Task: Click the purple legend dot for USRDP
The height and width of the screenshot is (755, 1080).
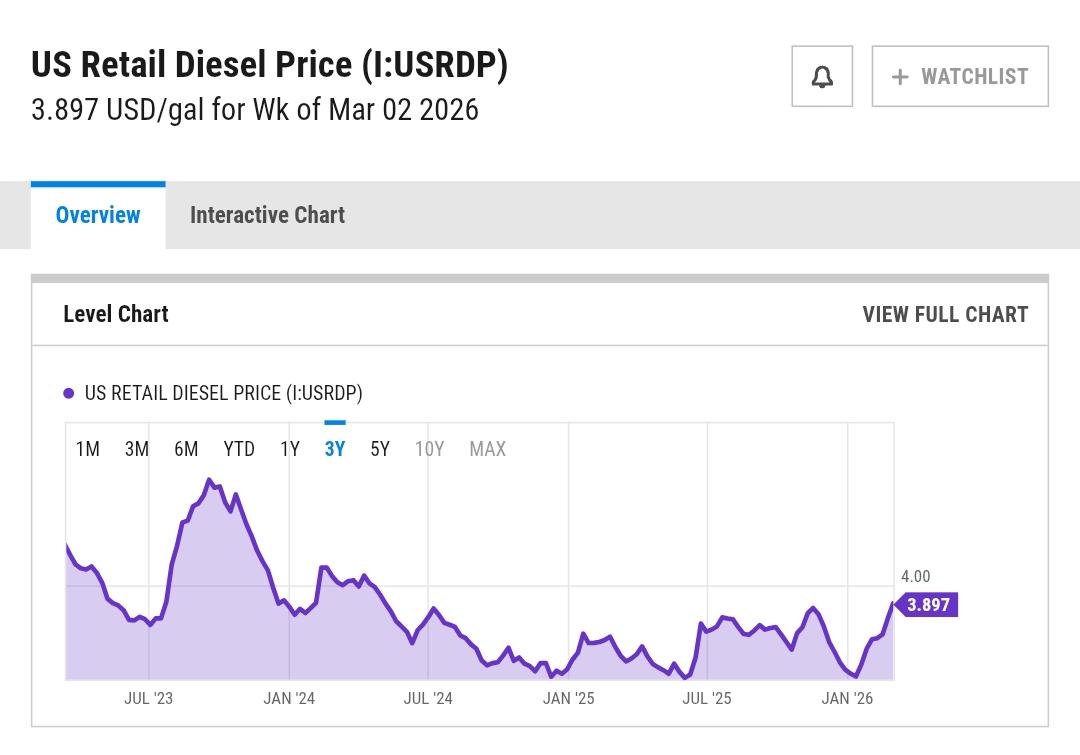Action: (x=69, y=394)
